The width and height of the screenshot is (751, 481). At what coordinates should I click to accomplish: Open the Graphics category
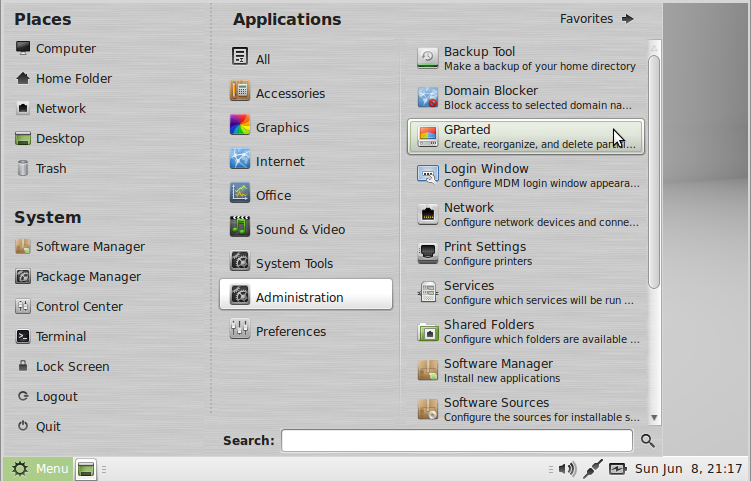306,127
